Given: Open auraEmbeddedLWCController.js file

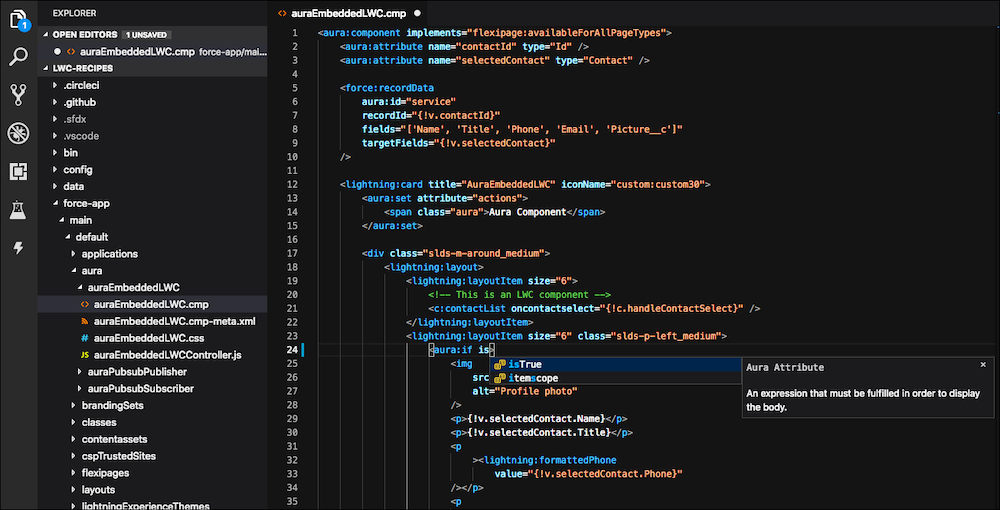Looking at the screenshot, I should point(152,355).
